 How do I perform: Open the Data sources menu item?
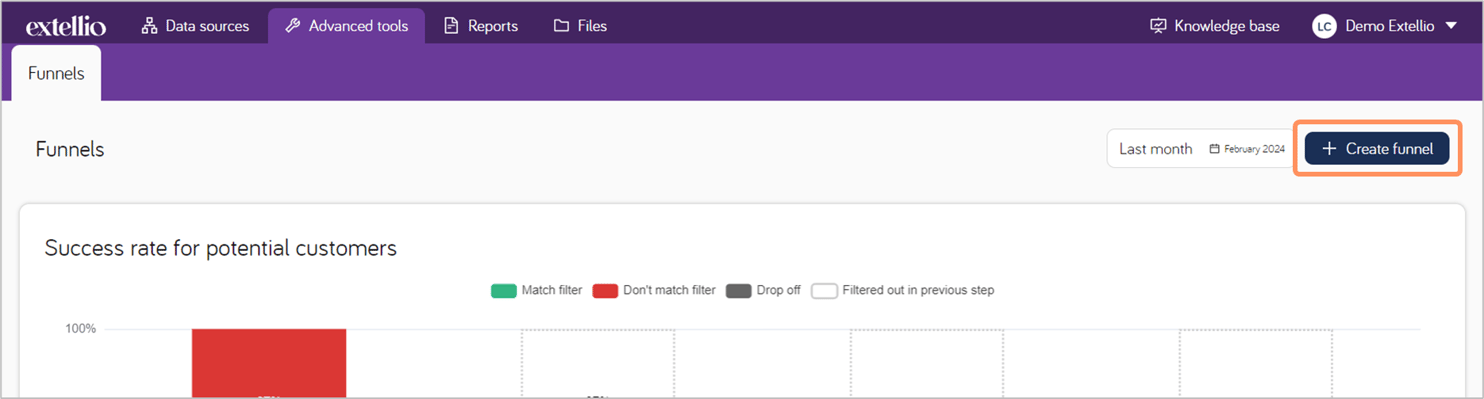coord(195,26)
